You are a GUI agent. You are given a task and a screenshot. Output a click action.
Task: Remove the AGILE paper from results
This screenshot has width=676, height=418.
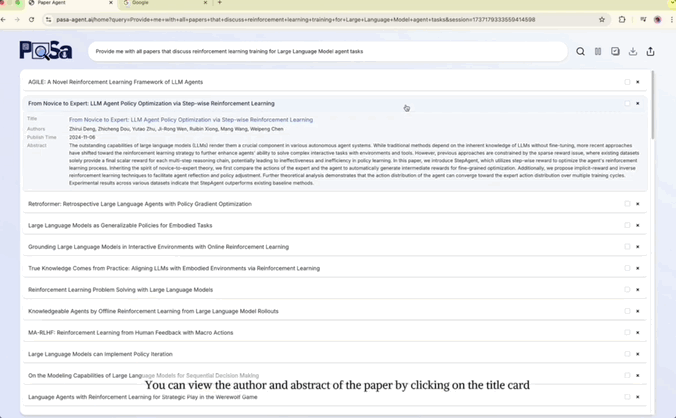(x=638, y=82)
